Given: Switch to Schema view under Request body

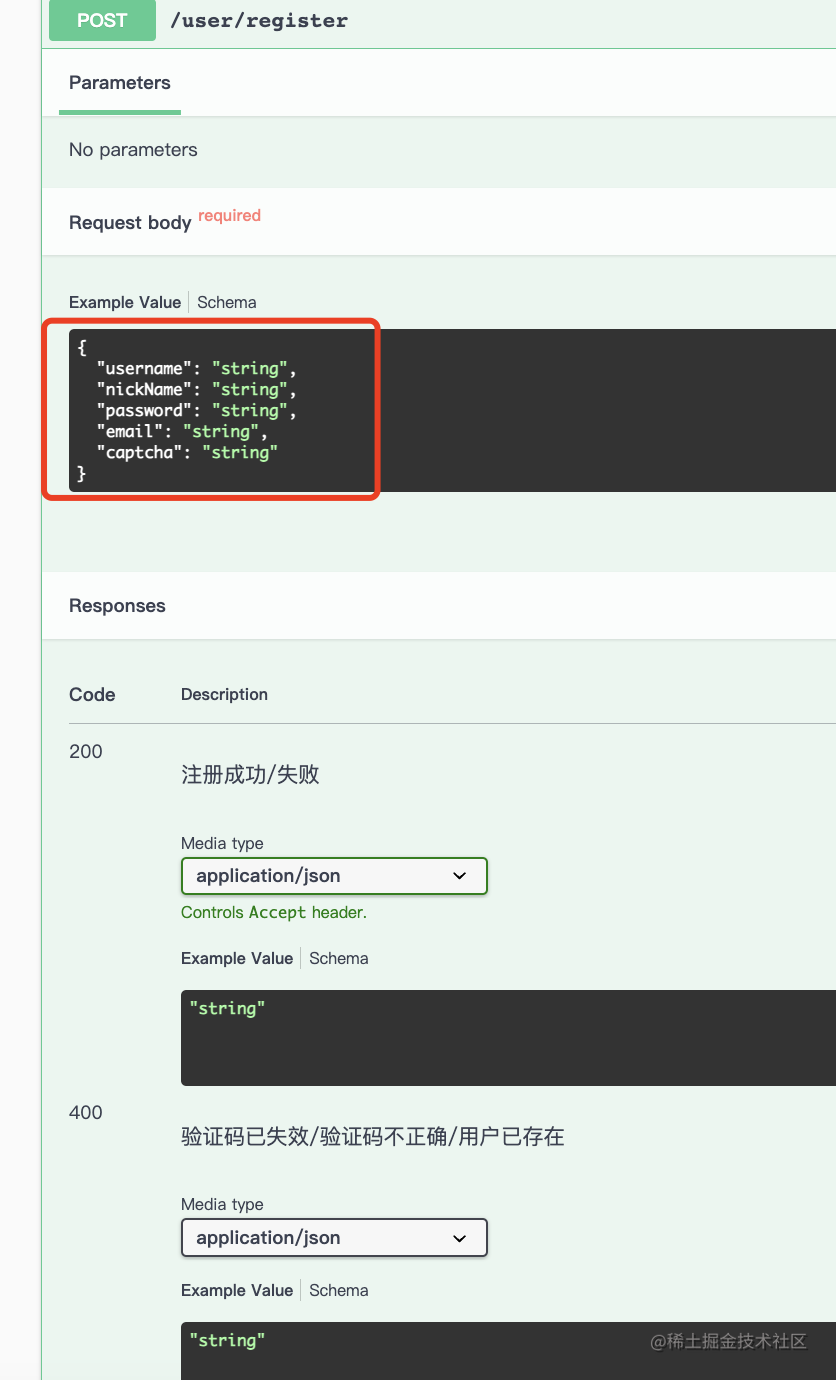Looking at the screenshot, I should [227, 302].
